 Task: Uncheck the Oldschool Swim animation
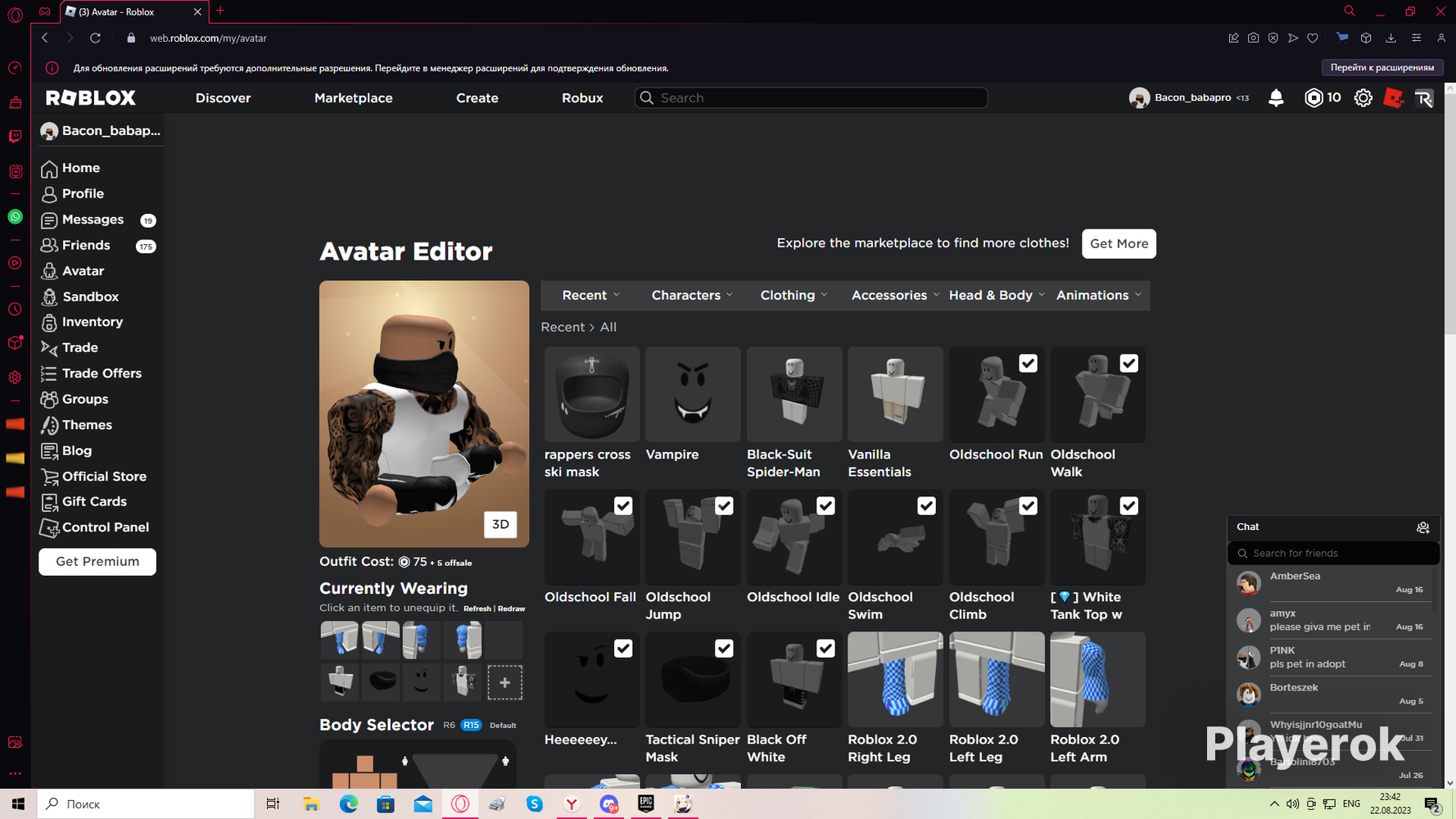tap(926, 506)
